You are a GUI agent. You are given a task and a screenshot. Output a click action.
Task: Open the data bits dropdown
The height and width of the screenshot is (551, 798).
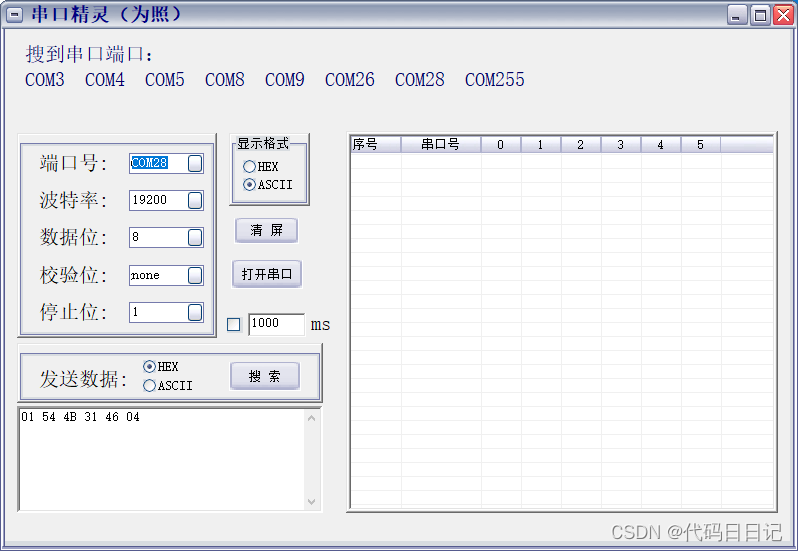click(195, 238)
